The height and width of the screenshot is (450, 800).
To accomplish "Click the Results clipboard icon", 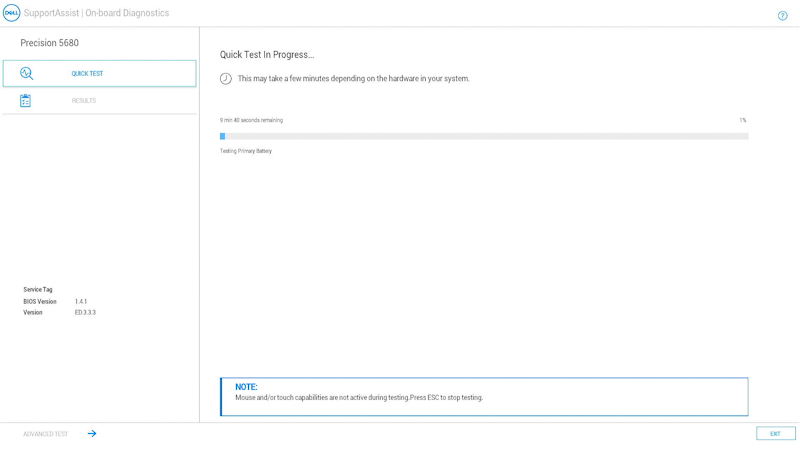I will click(26, 101).
